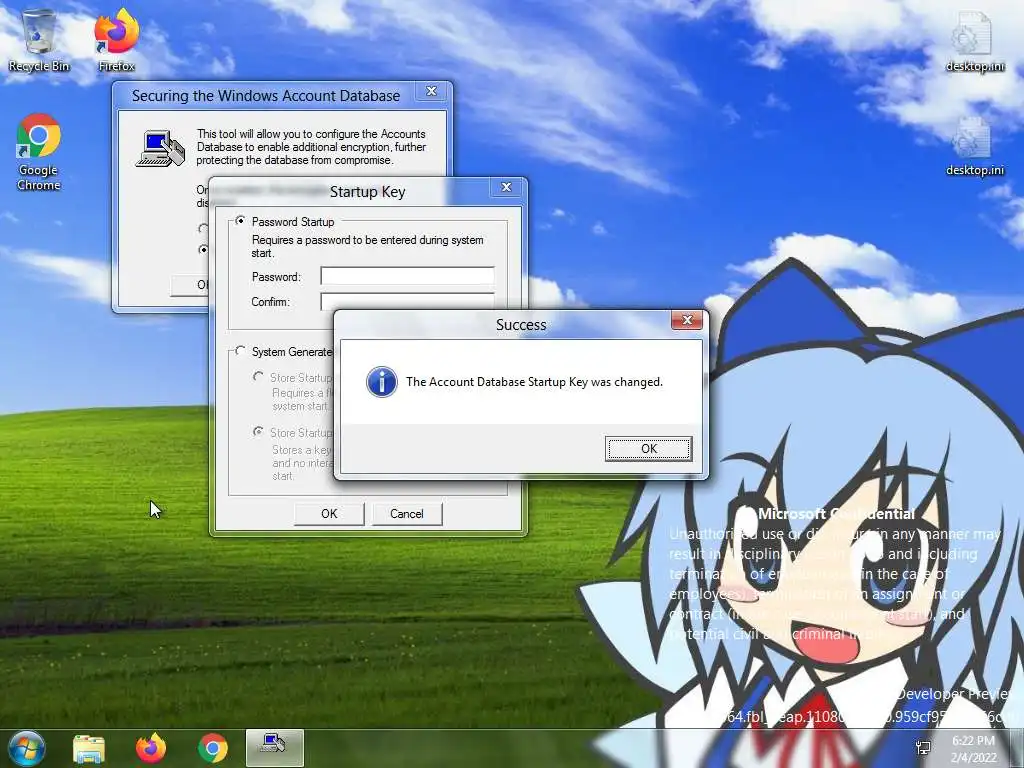The image size is (1024, 768).
Task: Open the Google Chrome desktop shortcut
Action: [x=39, y=152]
